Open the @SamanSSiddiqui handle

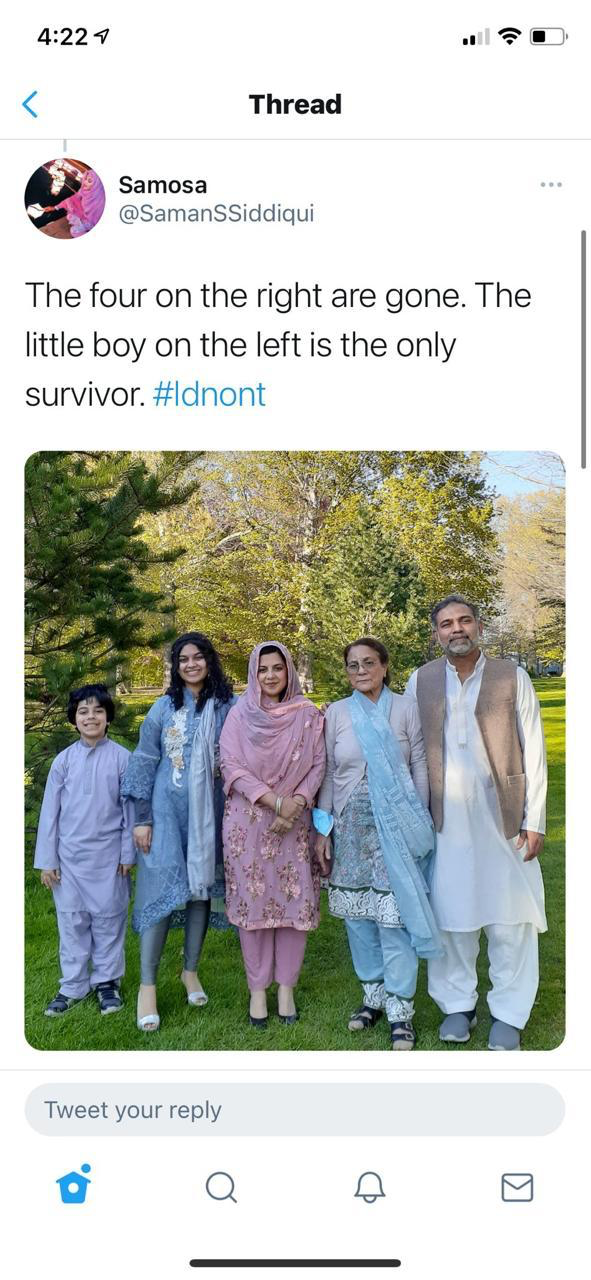pyautogui.click(x=216, y=213)
